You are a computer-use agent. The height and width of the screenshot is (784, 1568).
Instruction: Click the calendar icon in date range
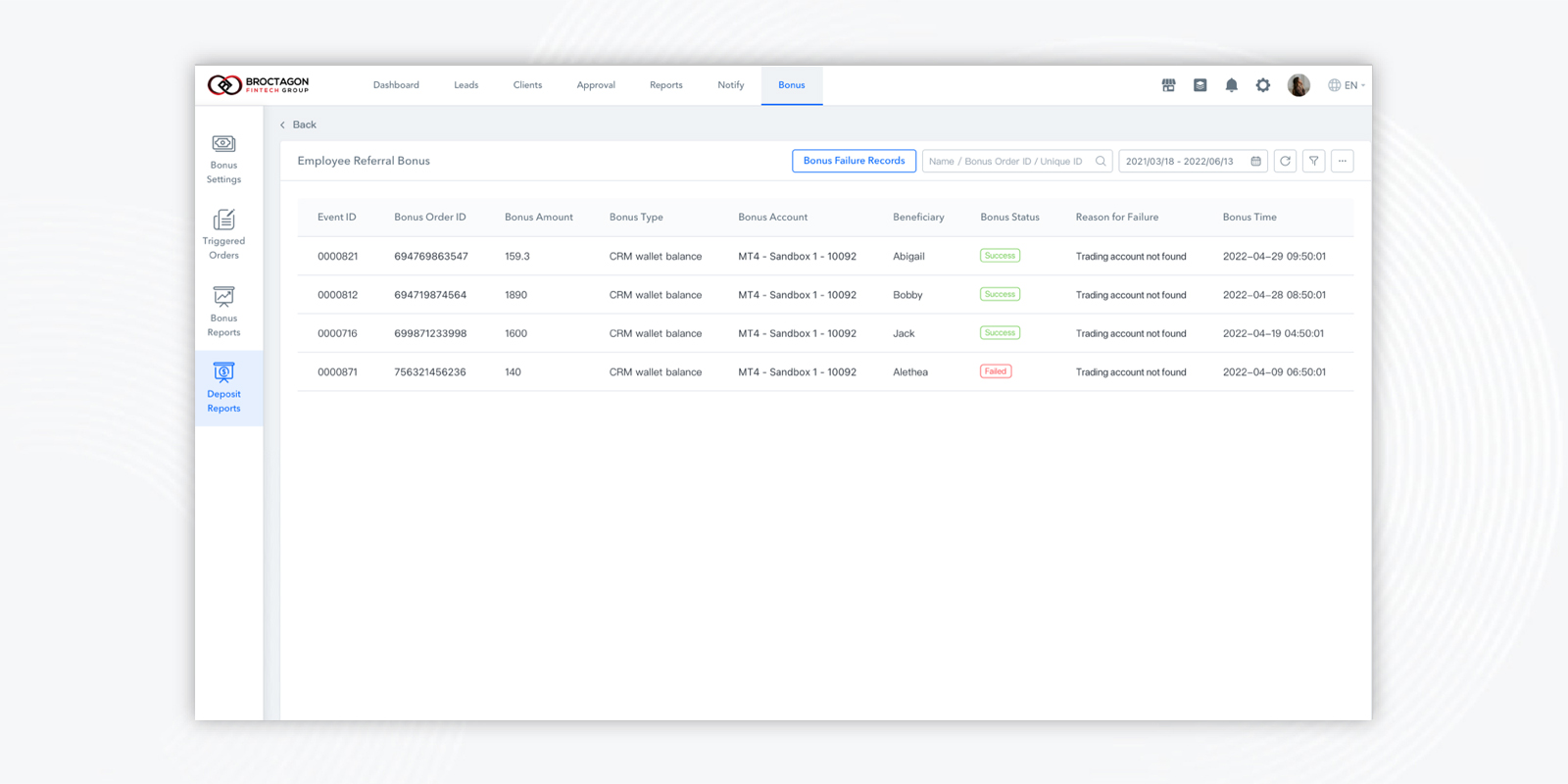click(1255, 161)
